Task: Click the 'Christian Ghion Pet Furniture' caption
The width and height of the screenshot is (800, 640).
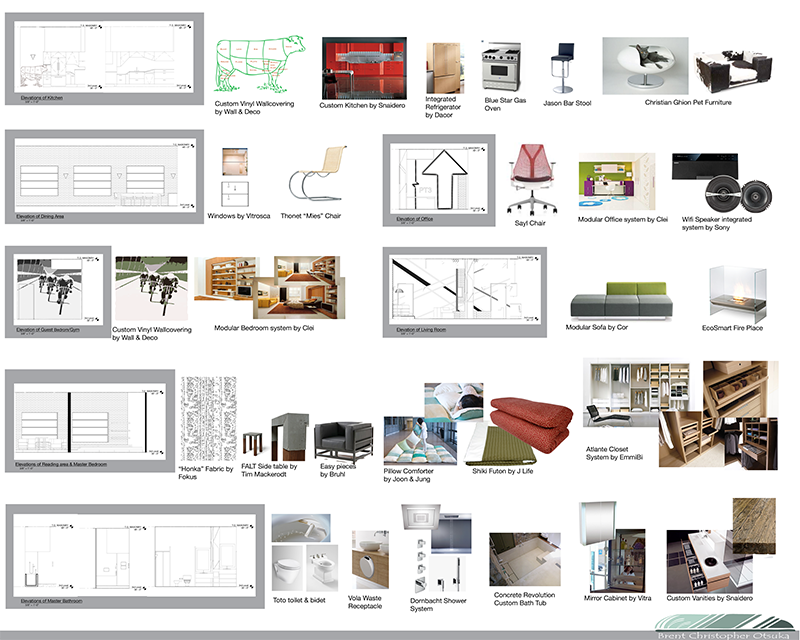Action: click(x=688, y=103)
